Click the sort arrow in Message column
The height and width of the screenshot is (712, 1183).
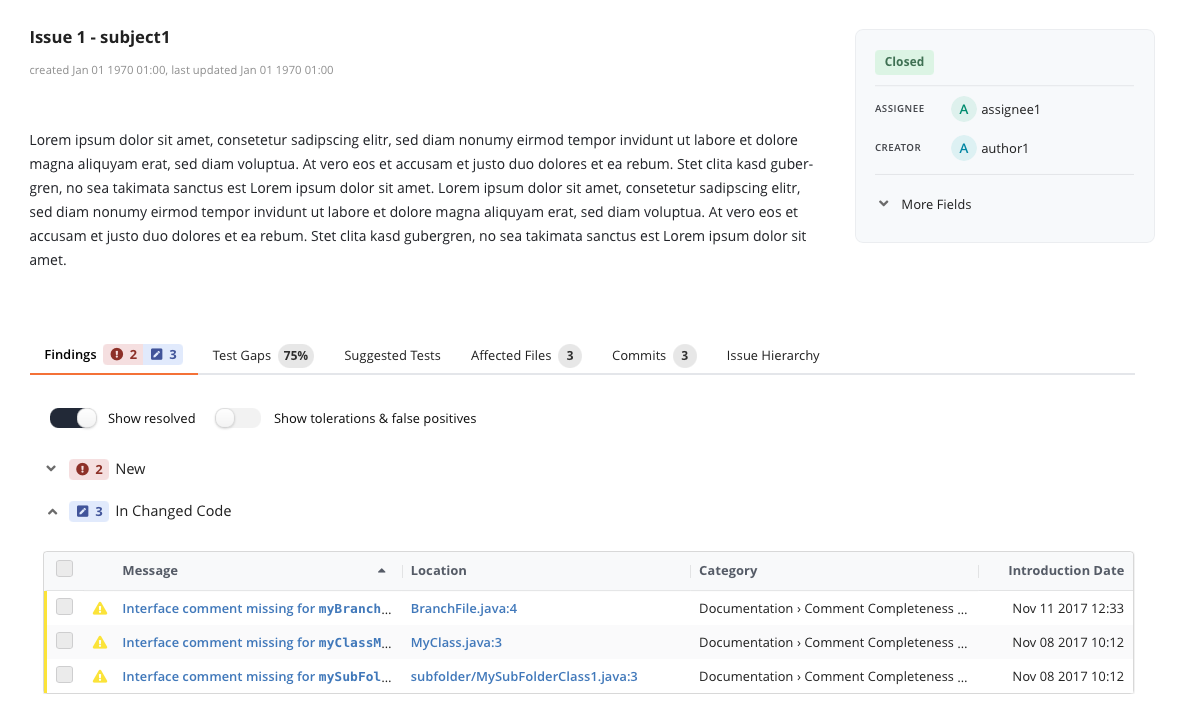(381, 571)
